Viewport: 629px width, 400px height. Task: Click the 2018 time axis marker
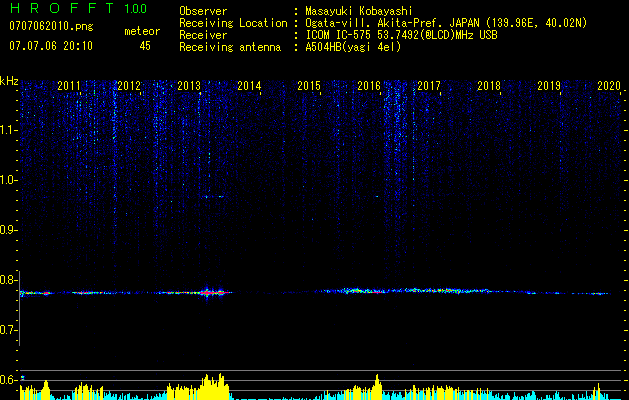489,85
